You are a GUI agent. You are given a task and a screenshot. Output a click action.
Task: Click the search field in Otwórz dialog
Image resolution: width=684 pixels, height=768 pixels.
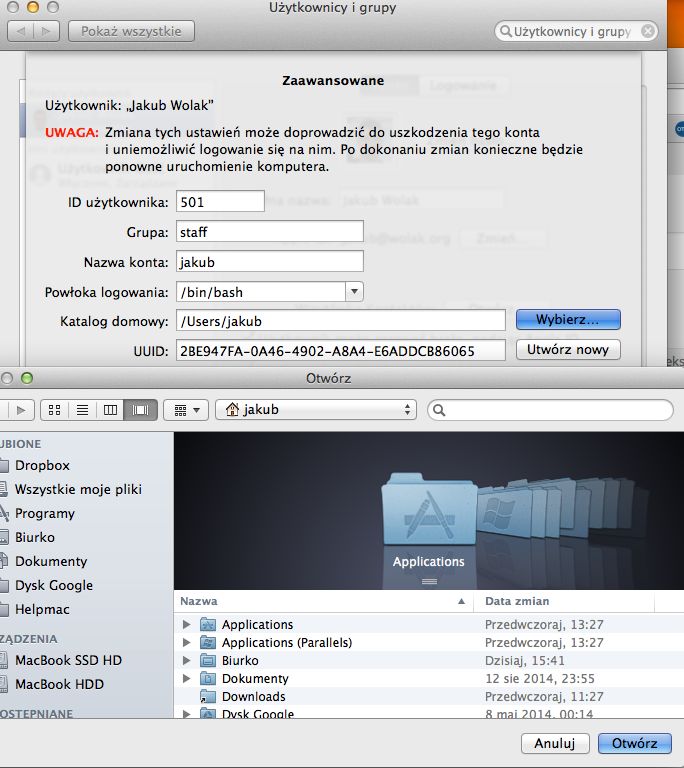[550, 410]
